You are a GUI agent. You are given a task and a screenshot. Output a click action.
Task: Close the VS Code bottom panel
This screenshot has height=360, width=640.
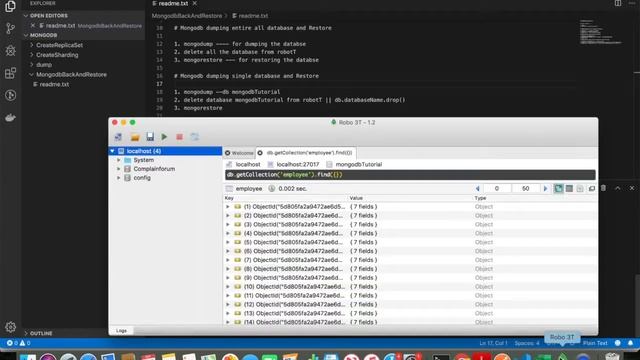pyautogui.click(x=632, y=188)
